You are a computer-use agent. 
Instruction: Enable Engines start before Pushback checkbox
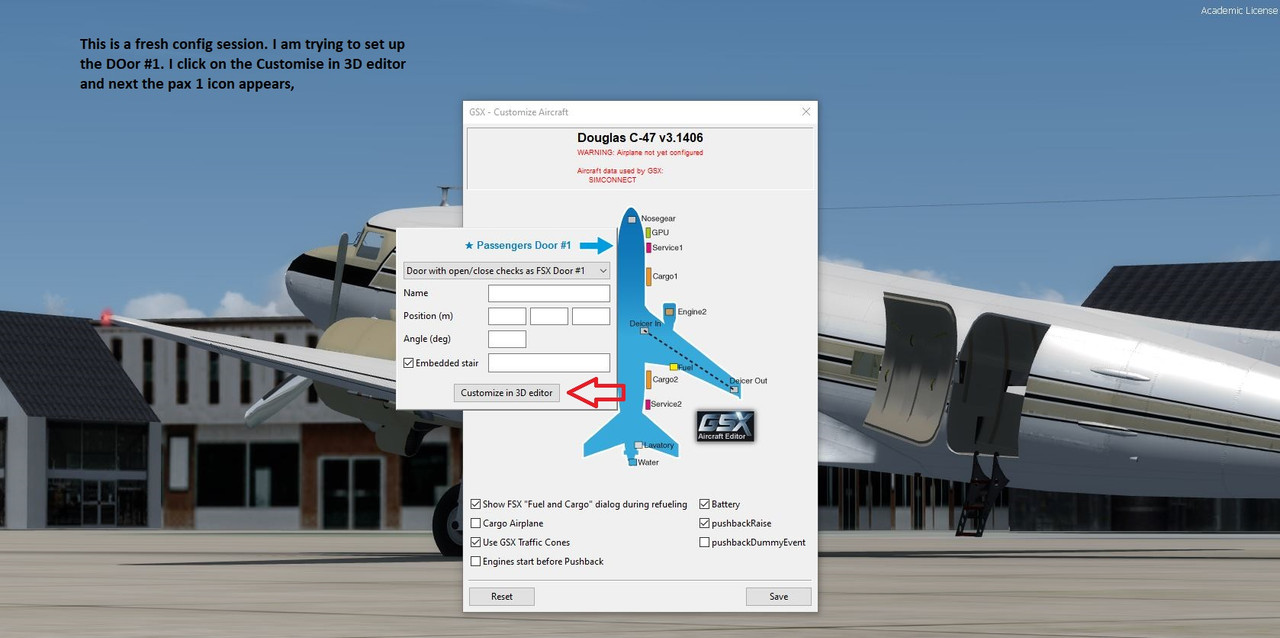point(475,562)
